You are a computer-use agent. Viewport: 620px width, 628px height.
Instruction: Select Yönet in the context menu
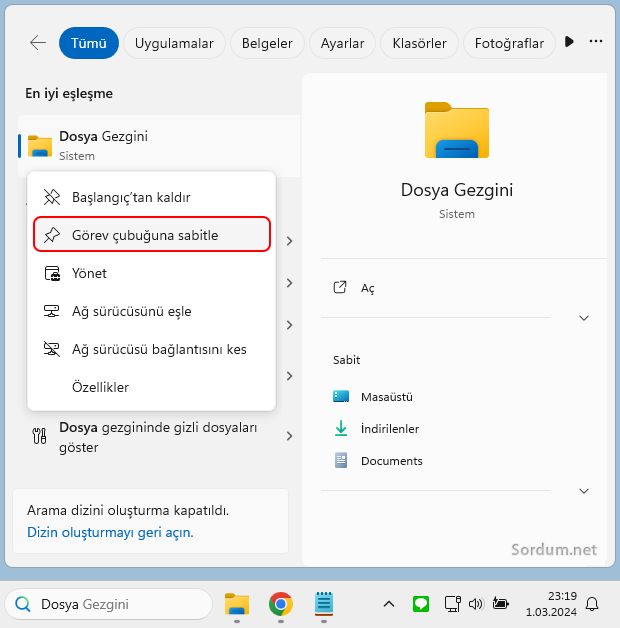[151, 273]
